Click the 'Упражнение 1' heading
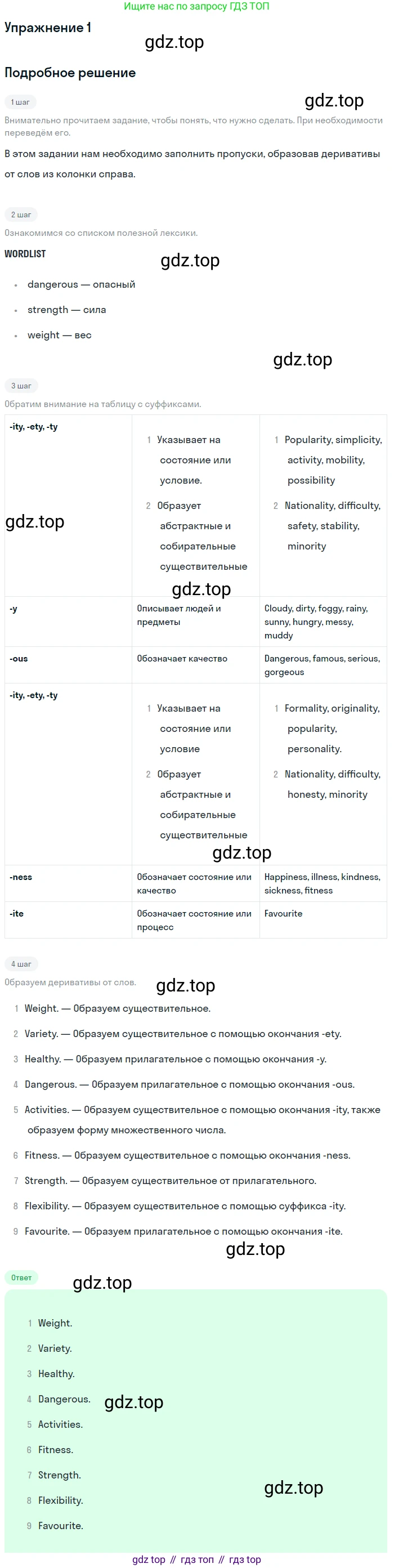394x1568 pixels. point(48,28)
